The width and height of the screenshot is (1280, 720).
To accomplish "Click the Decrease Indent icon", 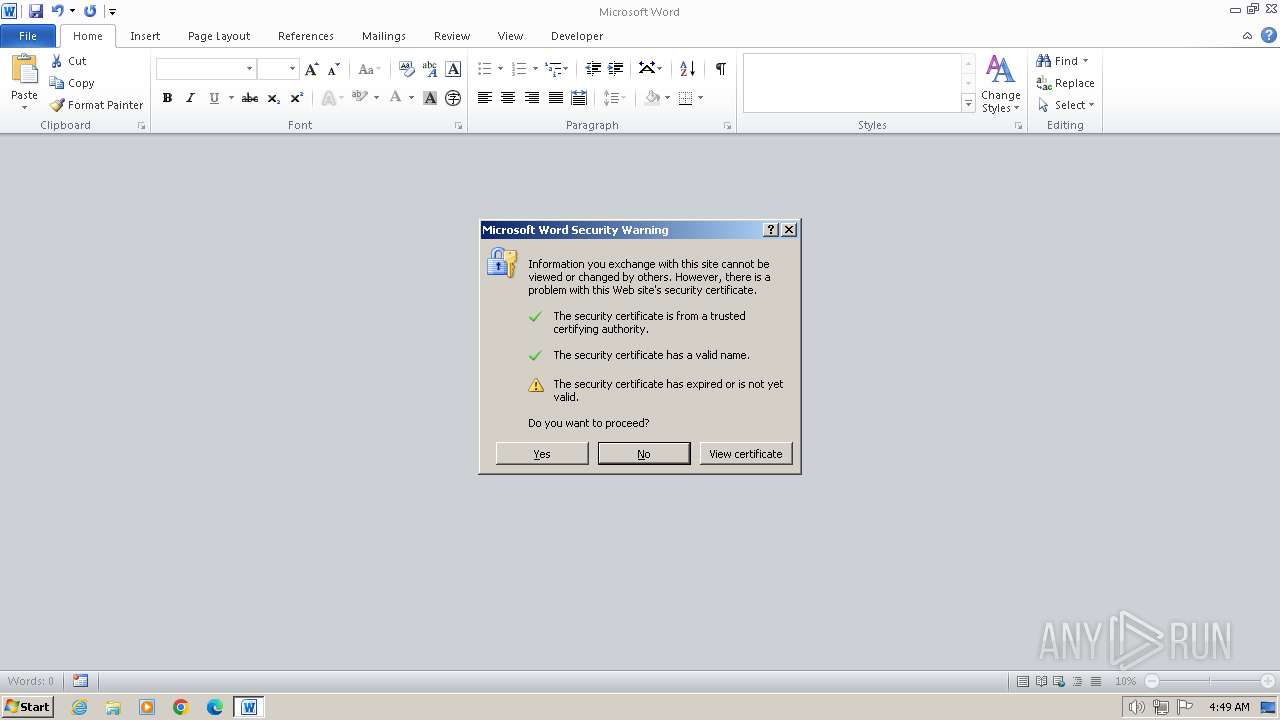I will pyautogui.click(x=593, y=69).
